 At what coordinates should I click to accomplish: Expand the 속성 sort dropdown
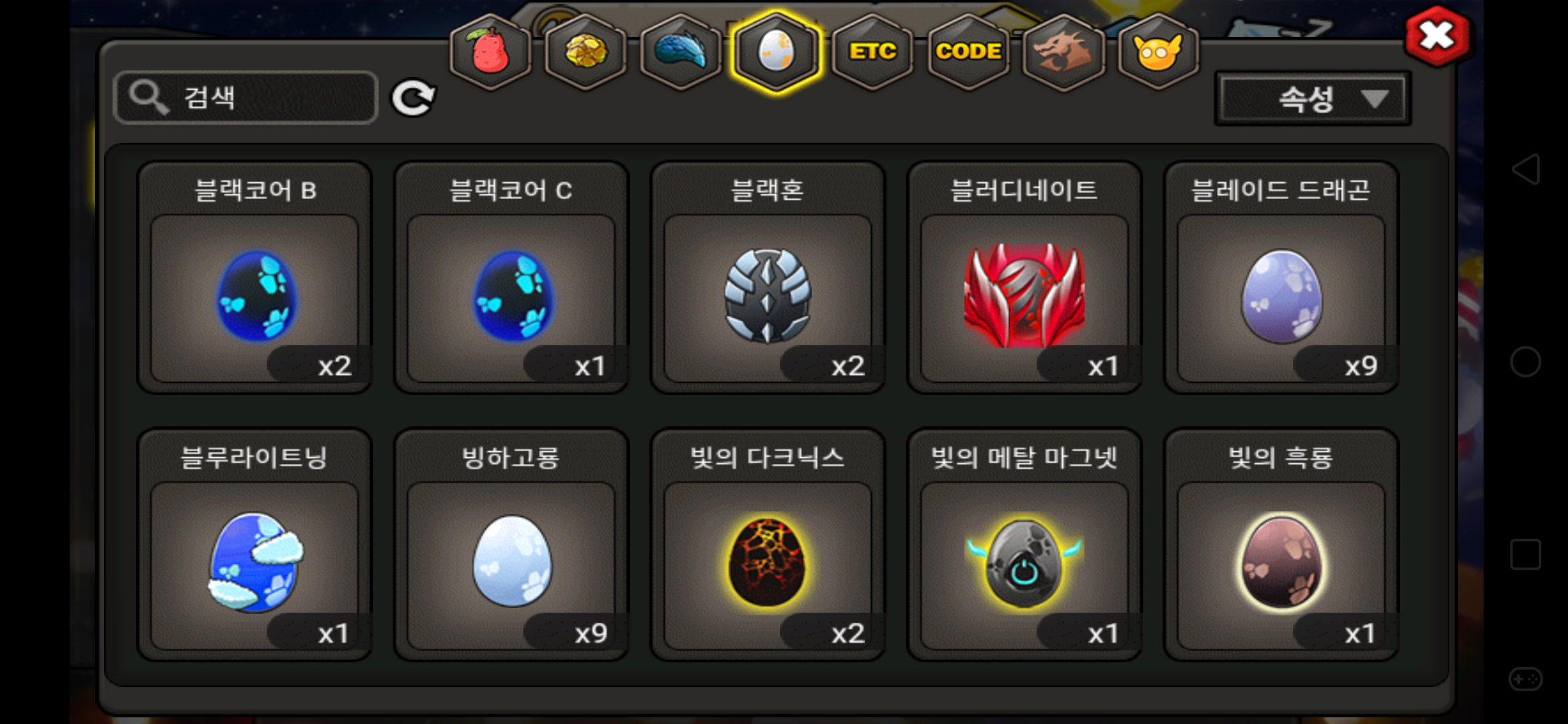pyautogui.click(x=1312, y=99)
